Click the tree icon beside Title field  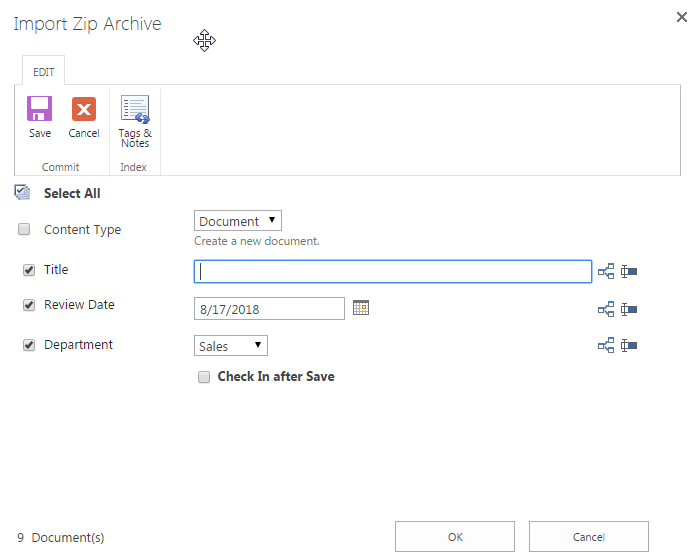[605, 271]
